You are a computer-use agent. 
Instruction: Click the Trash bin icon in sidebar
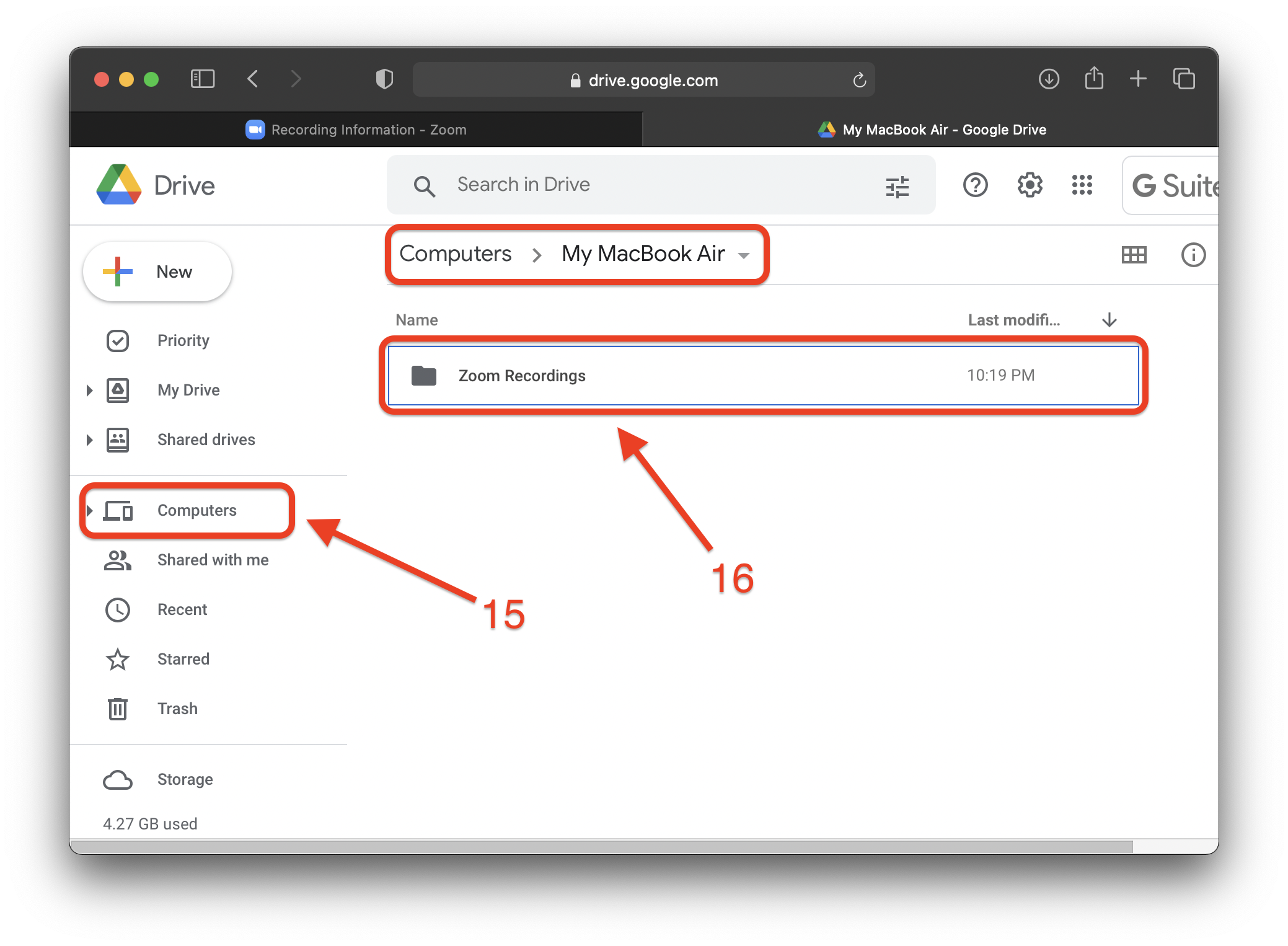(118, 709)
